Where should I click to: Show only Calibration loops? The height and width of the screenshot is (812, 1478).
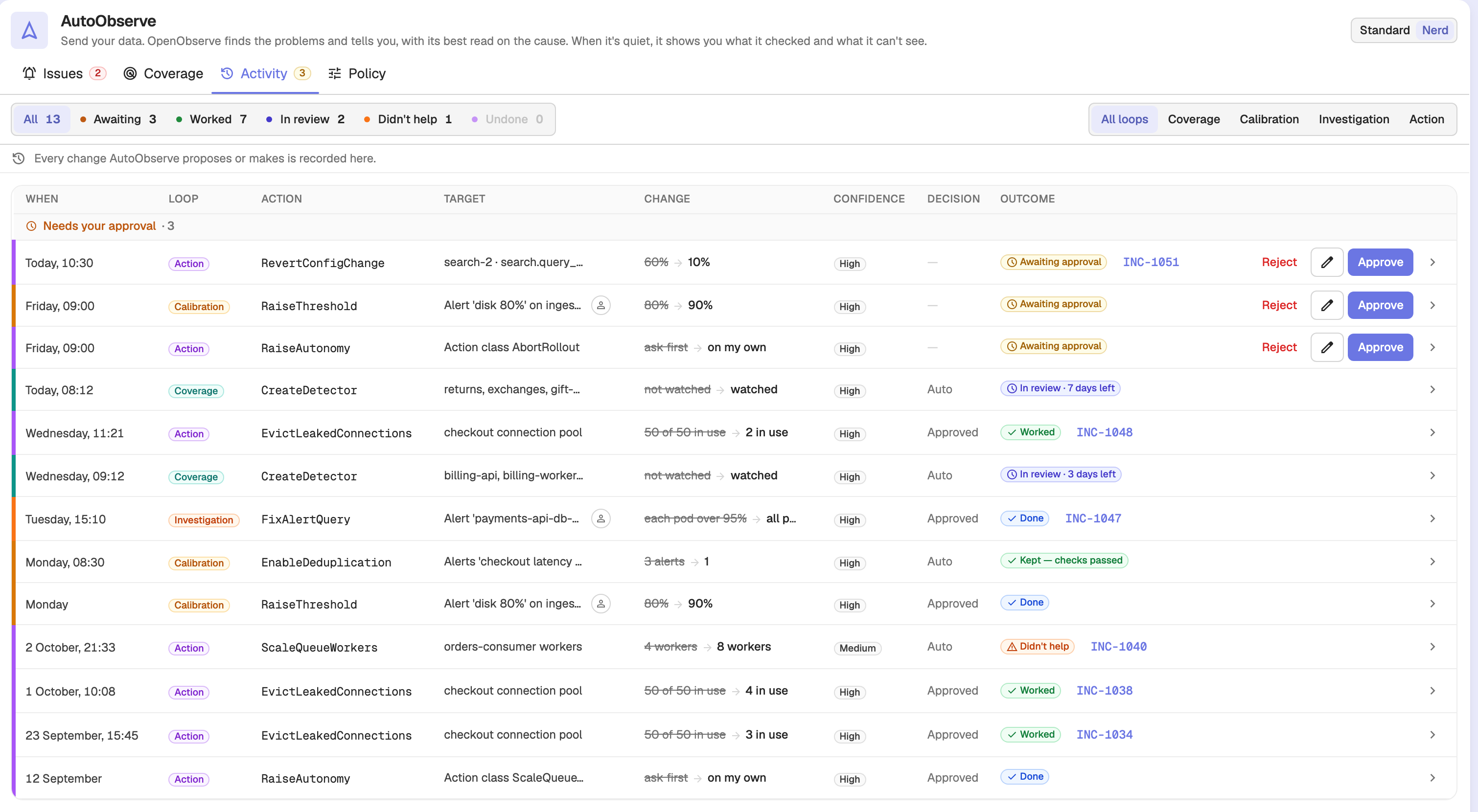point(1269,119)
